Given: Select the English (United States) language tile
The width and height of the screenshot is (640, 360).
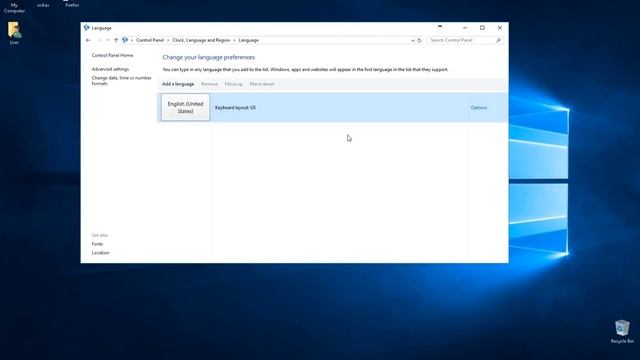Looking at the screenshot, I should tap(185, 107).
